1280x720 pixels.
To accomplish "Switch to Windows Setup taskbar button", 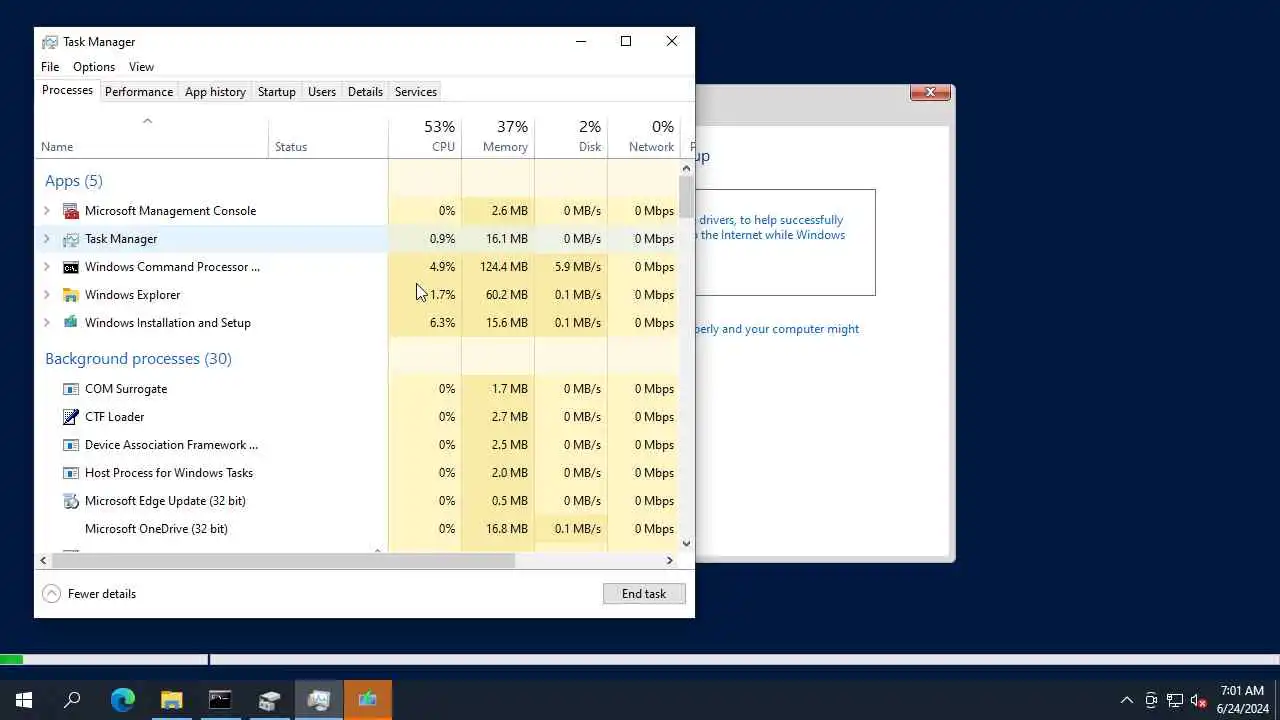I will [367, 700].
